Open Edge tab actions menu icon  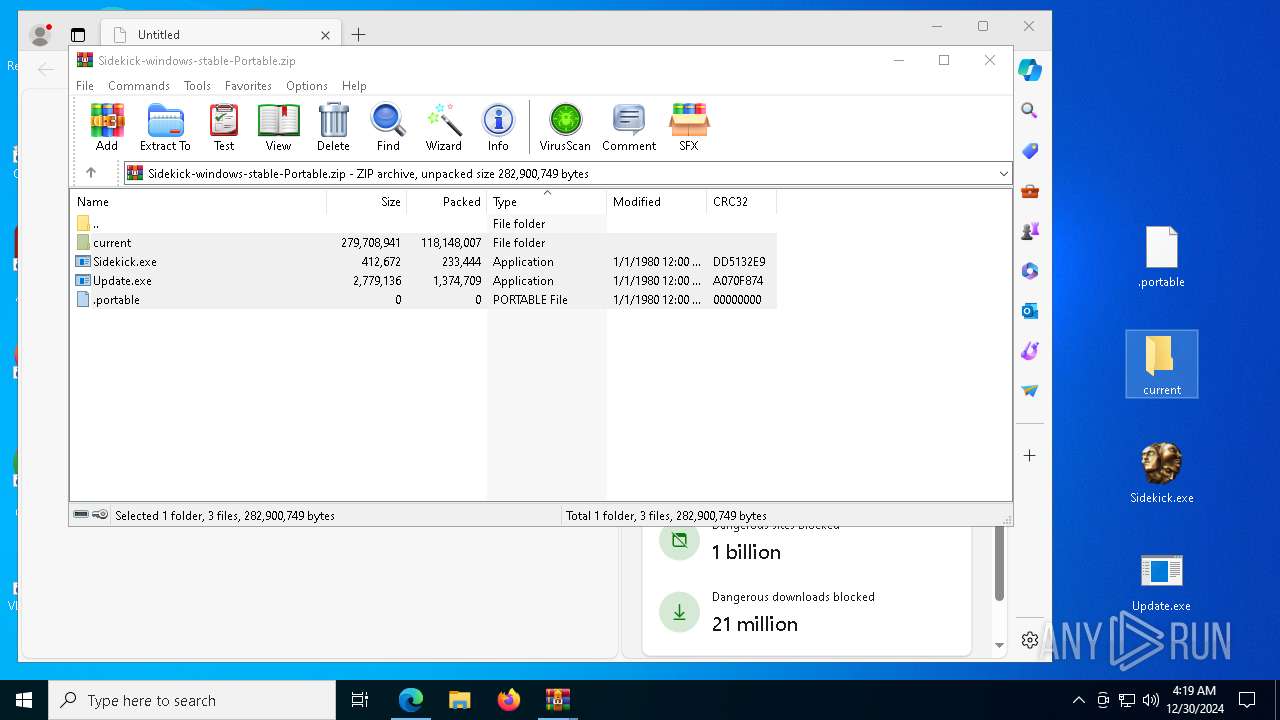[x=78, y=35]
